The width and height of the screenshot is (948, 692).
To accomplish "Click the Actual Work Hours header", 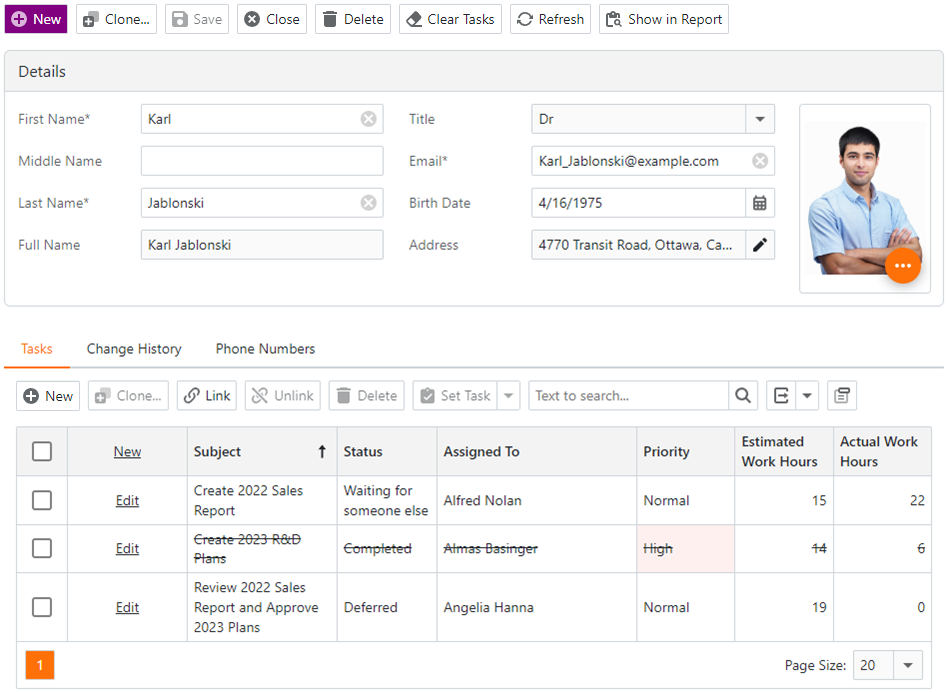I will (x=882, y=451).
